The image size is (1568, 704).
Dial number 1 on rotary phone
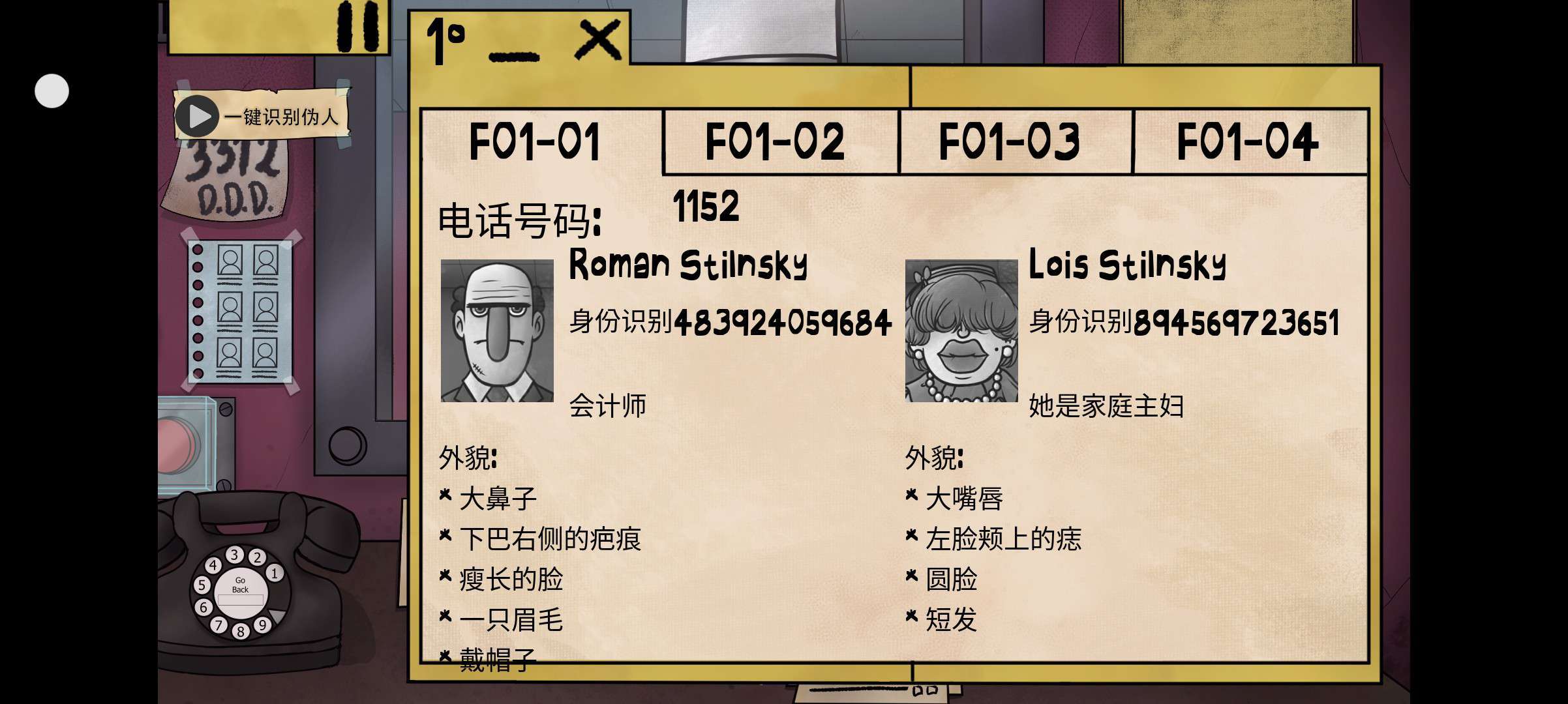(275, 573)
